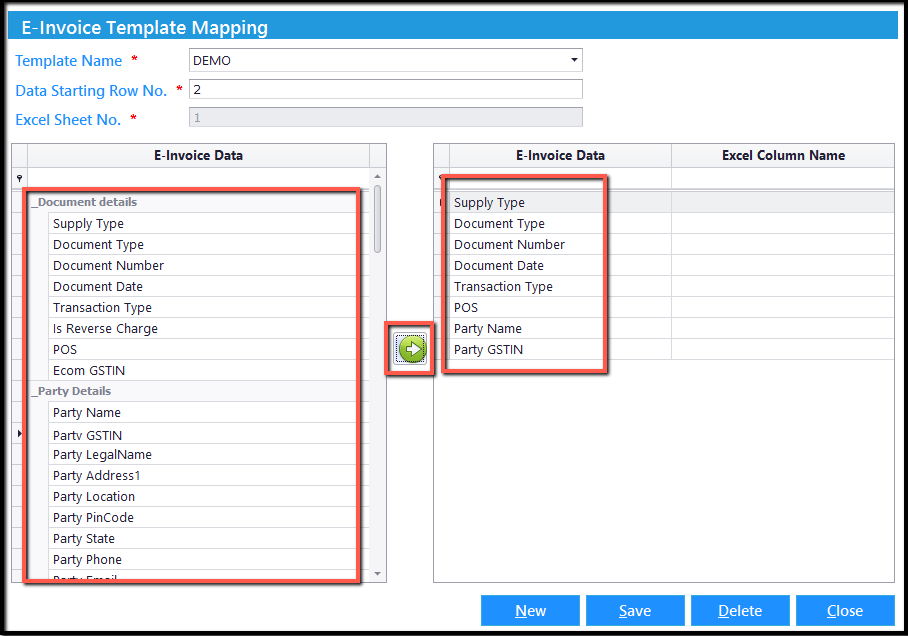Viewport: 908px width, 636px height.
Task: Click the Save button
Action: 635,610
